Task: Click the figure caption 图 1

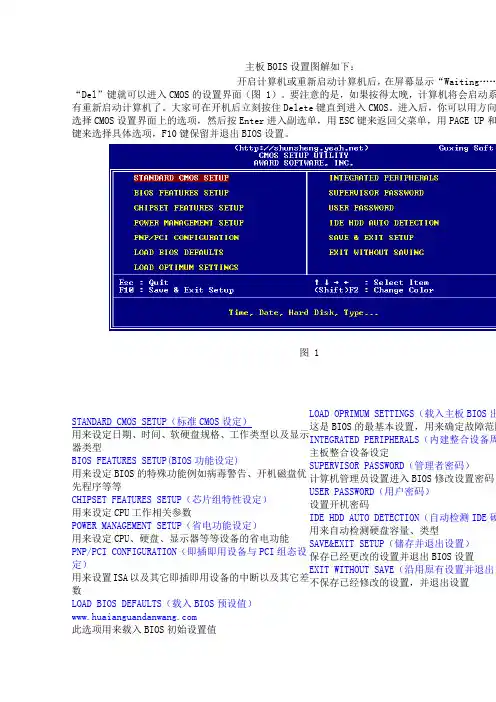Action: [x=309, y=353]
